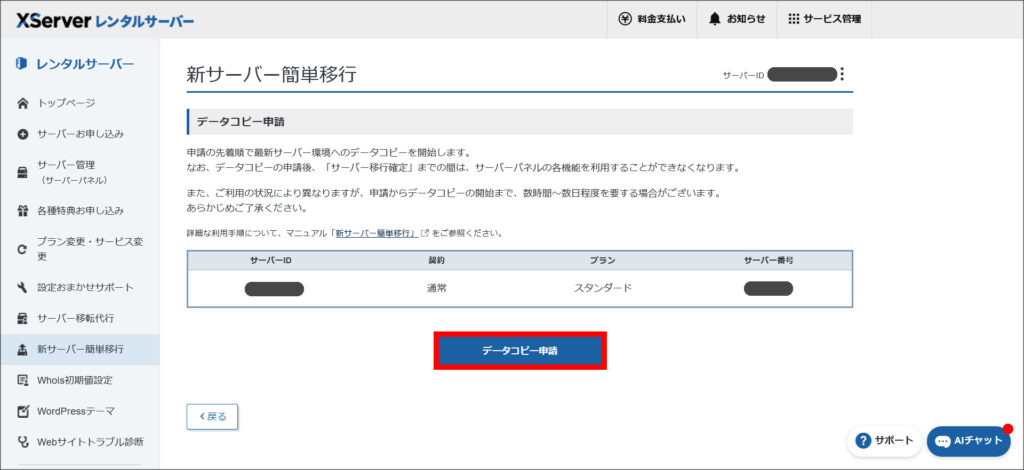Open the サービス管理 menu
This screenshot has width=1024, height=470.
(824, 19)
